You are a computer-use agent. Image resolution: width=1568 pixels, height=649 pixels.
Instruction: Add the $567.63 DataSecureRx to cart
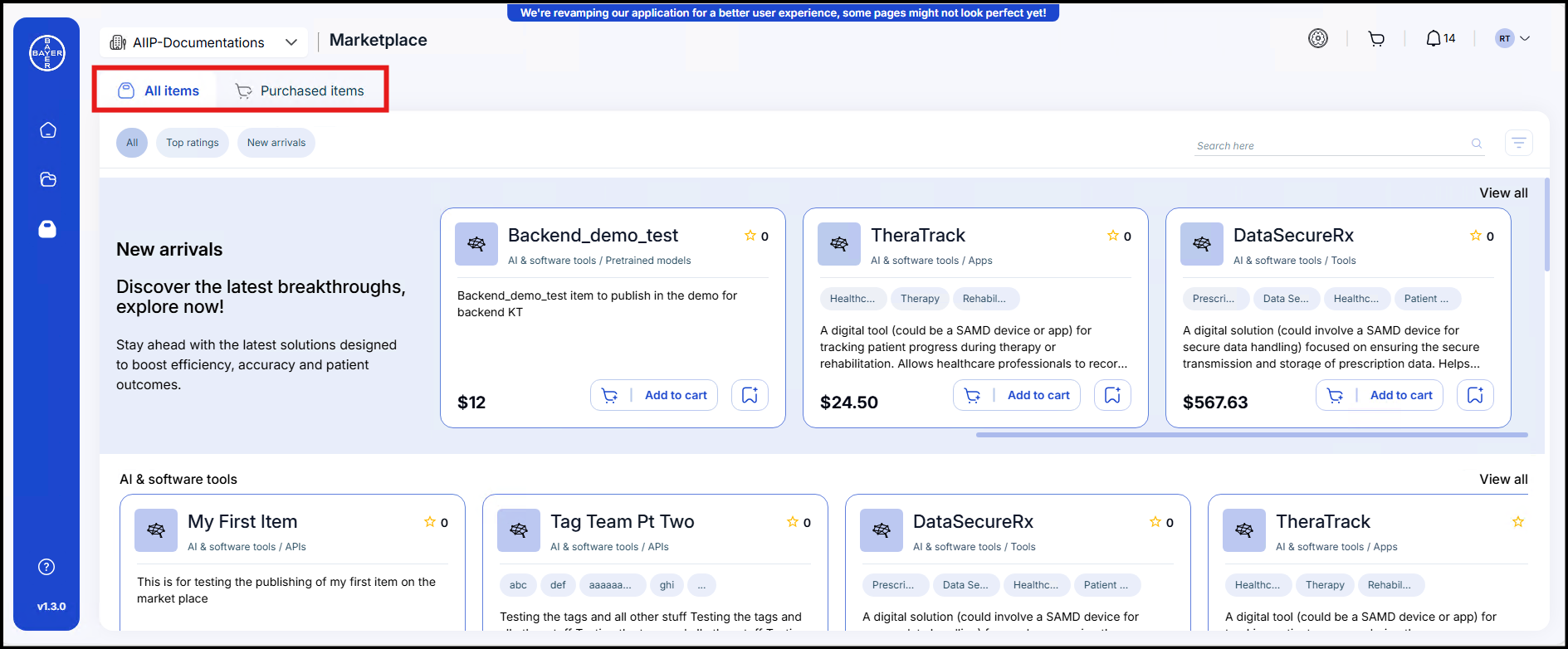(x=1380, y=395)
